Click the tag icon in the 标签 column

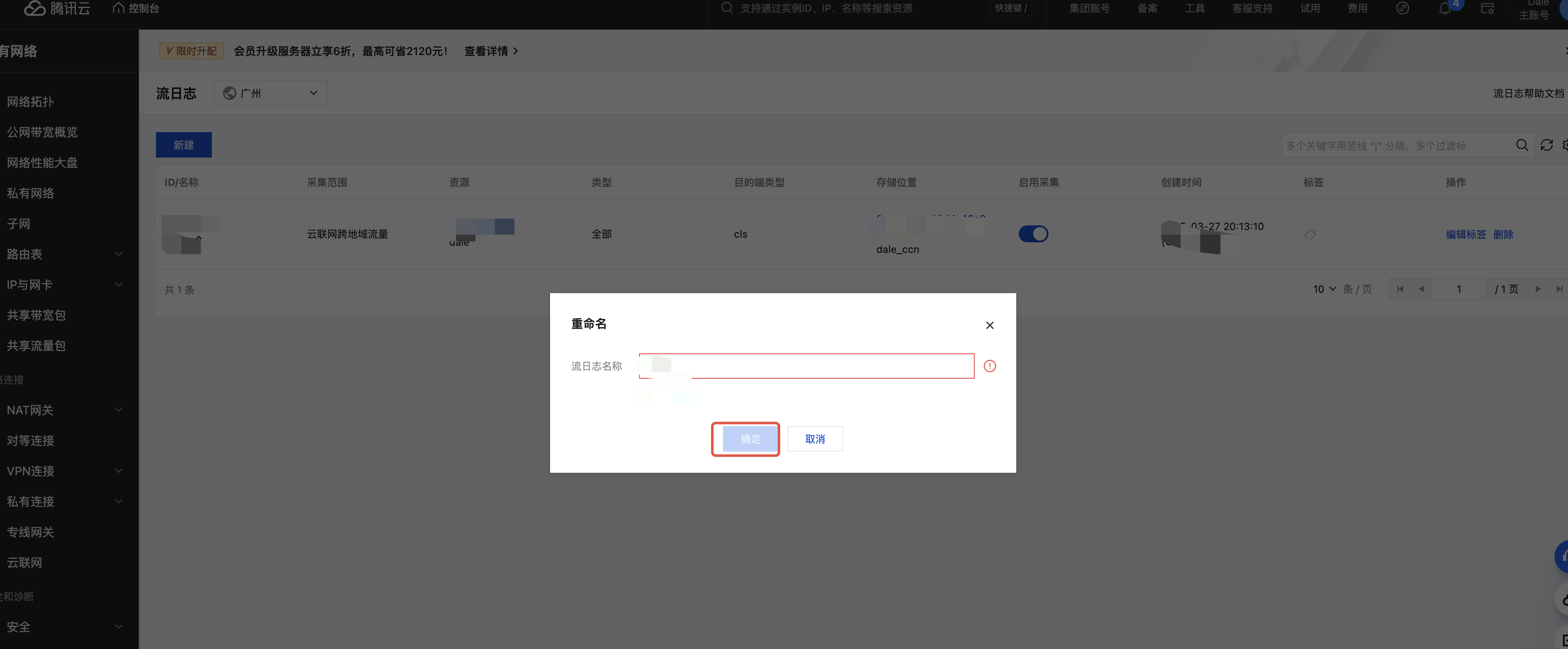1310,234
